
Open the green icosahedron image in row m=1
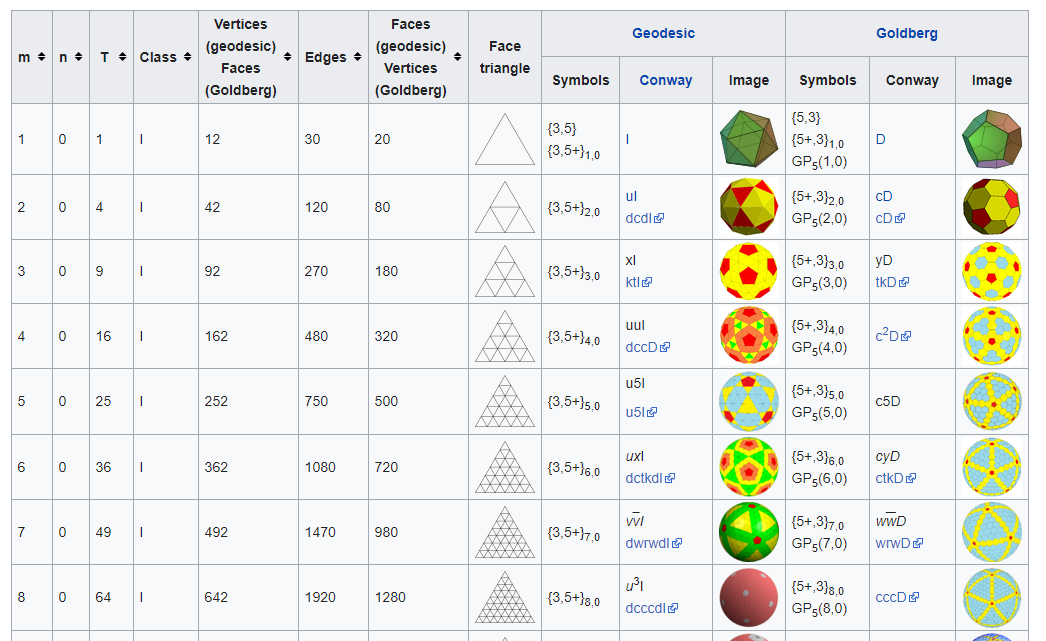tap(747, 139)
